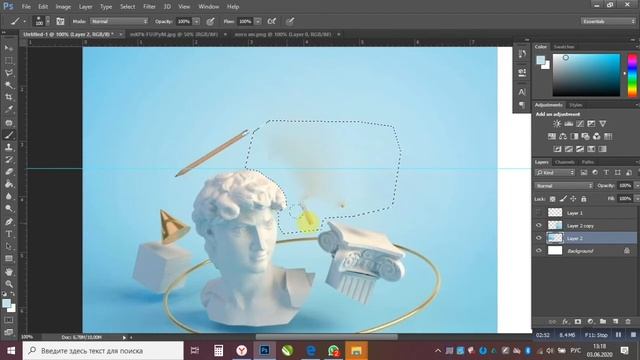Screen dimensions: 640x360
Task: Select the Horizontal Type tool
Action: (9, 234)
